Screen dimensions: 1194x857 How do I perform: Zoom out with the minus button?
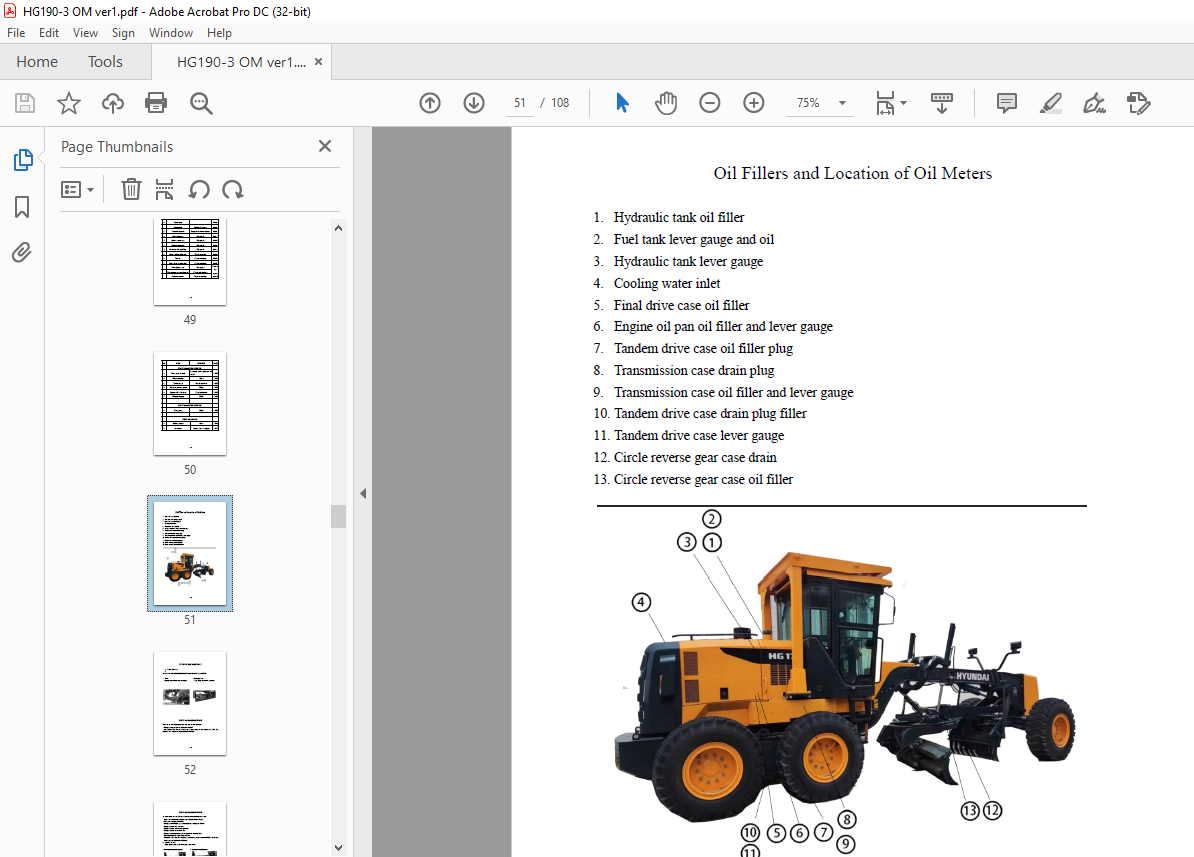pyautogui.click(x=710, y=103)
